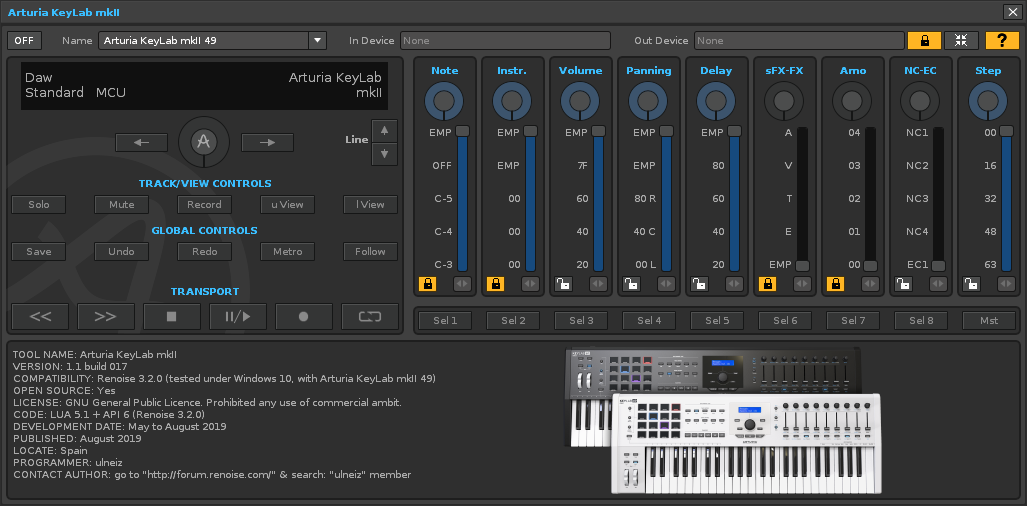Viewport: 1027px width, 506px height.
Task: Click the Solo button
Action: [39, 205]
